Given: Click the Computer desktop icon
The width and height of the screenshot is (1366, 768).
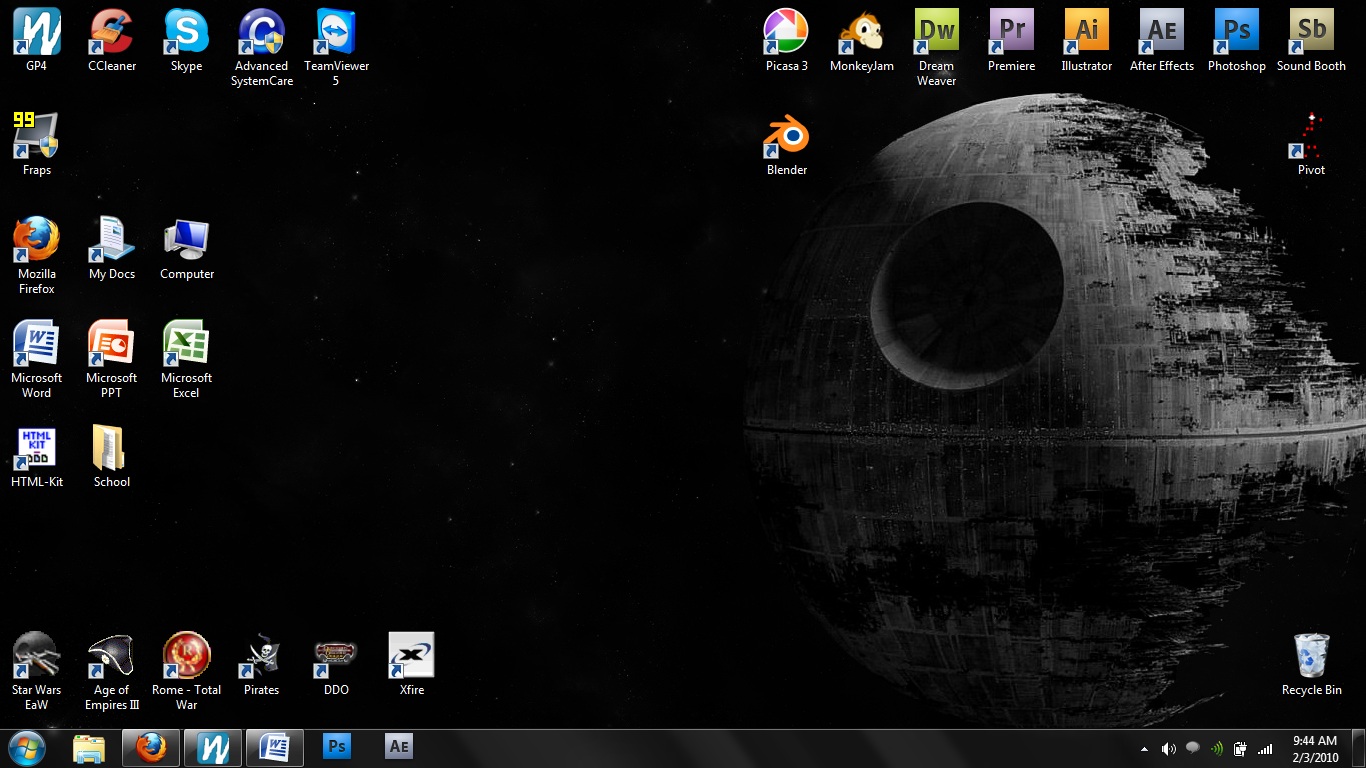Looking at the screenshot, I should pos(187,249).
